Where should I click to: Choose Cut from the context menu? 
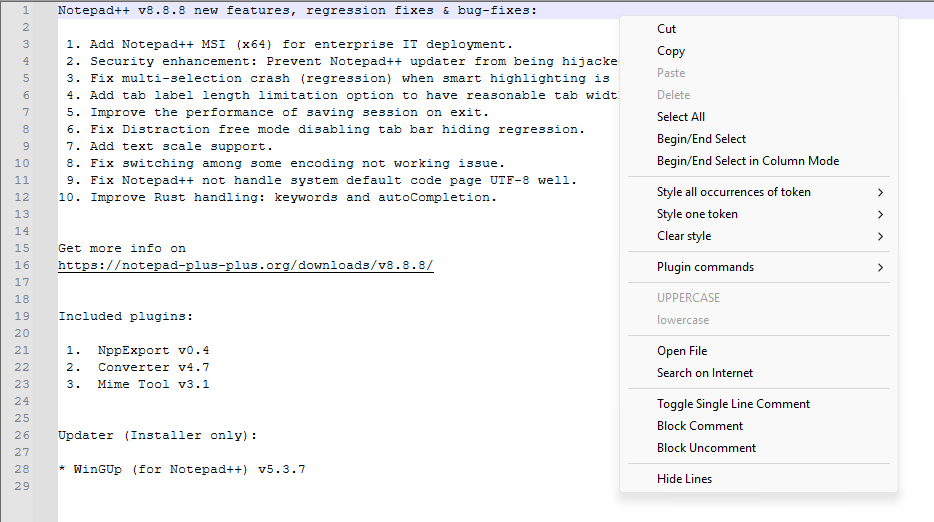point(667,29)
